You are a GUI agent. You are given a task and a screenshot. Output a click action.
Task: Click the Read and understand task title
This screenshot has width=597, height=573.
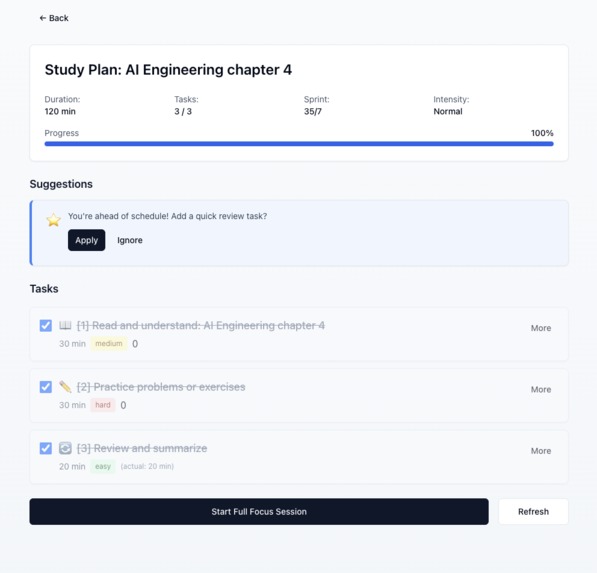tap(201, 326)
